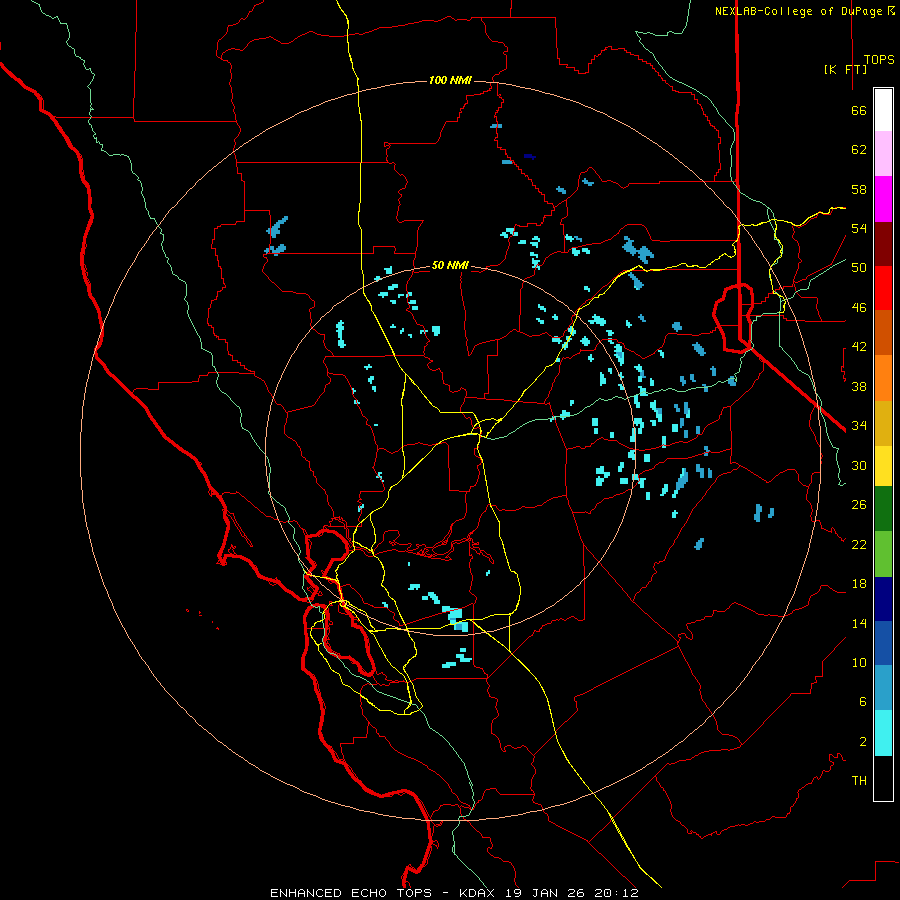
Task: Click the KDAX radar station identifier
Action: pyautogui.click(x=479, y=893)
